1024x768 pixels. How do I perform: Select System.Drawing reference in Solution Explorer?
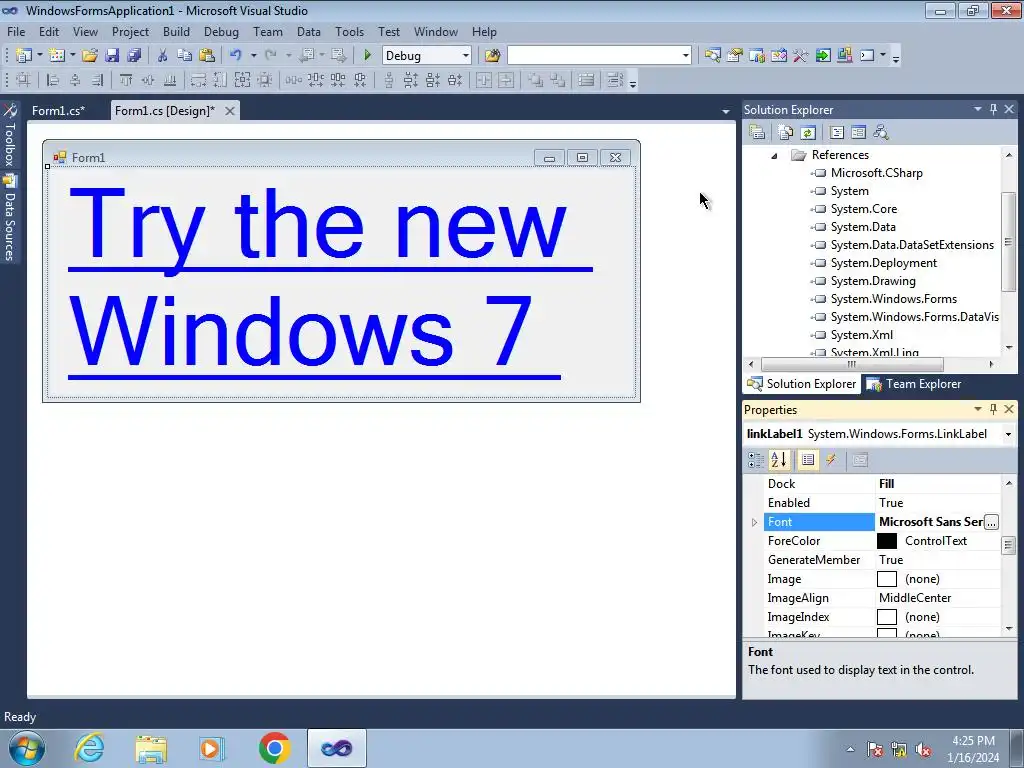pos(872,281)
